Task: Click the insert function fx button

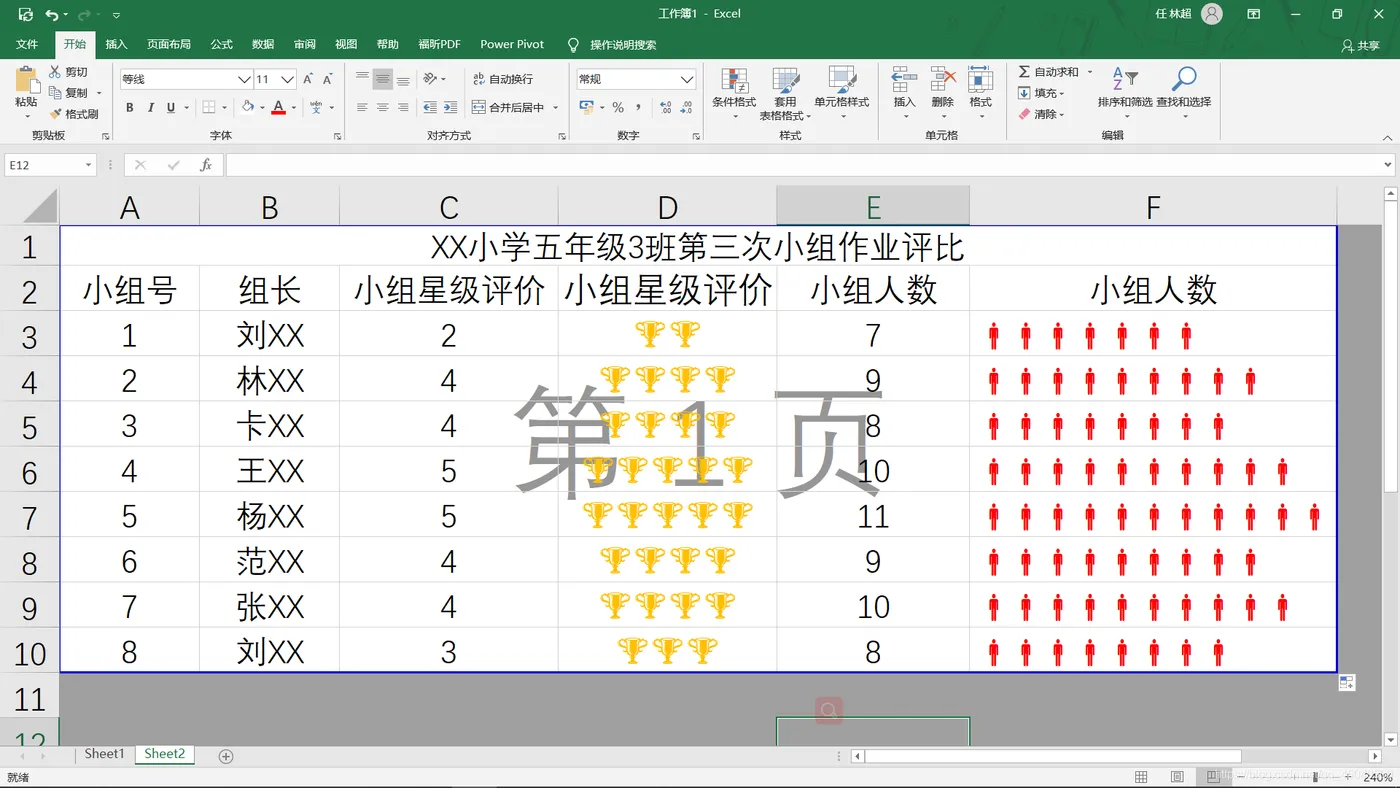Action: [x=206, y=165]
